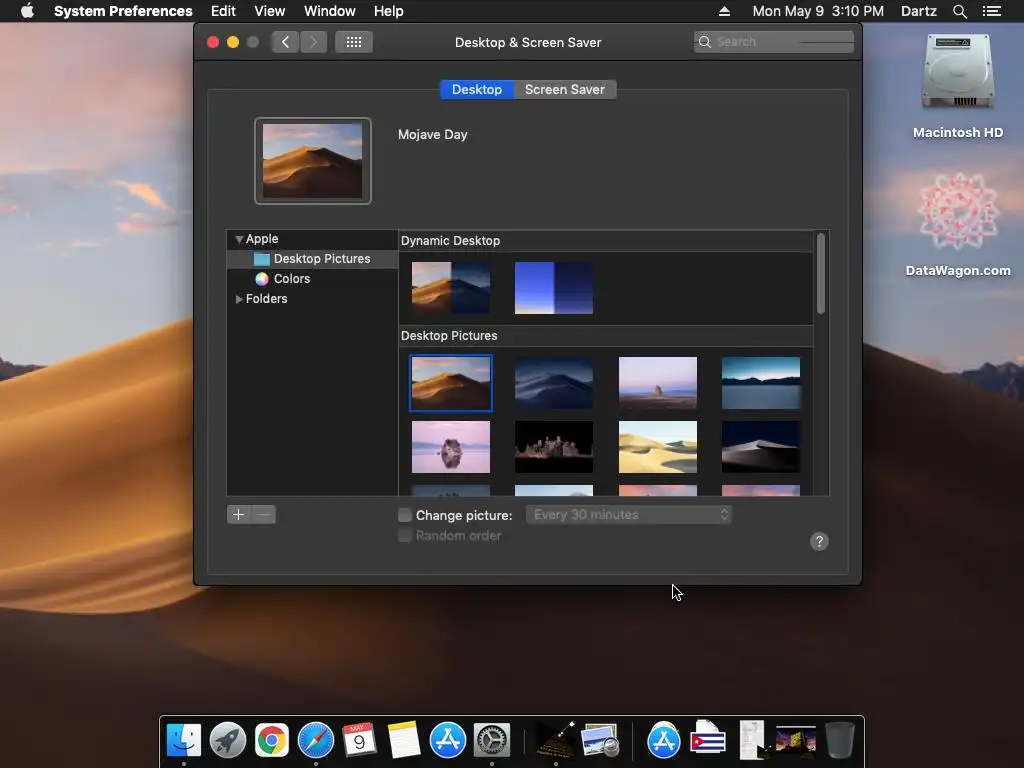Screen dimensions: 1024x768
Task: Focus the Search field in the toolbar
Action: [x=774, y=42]
